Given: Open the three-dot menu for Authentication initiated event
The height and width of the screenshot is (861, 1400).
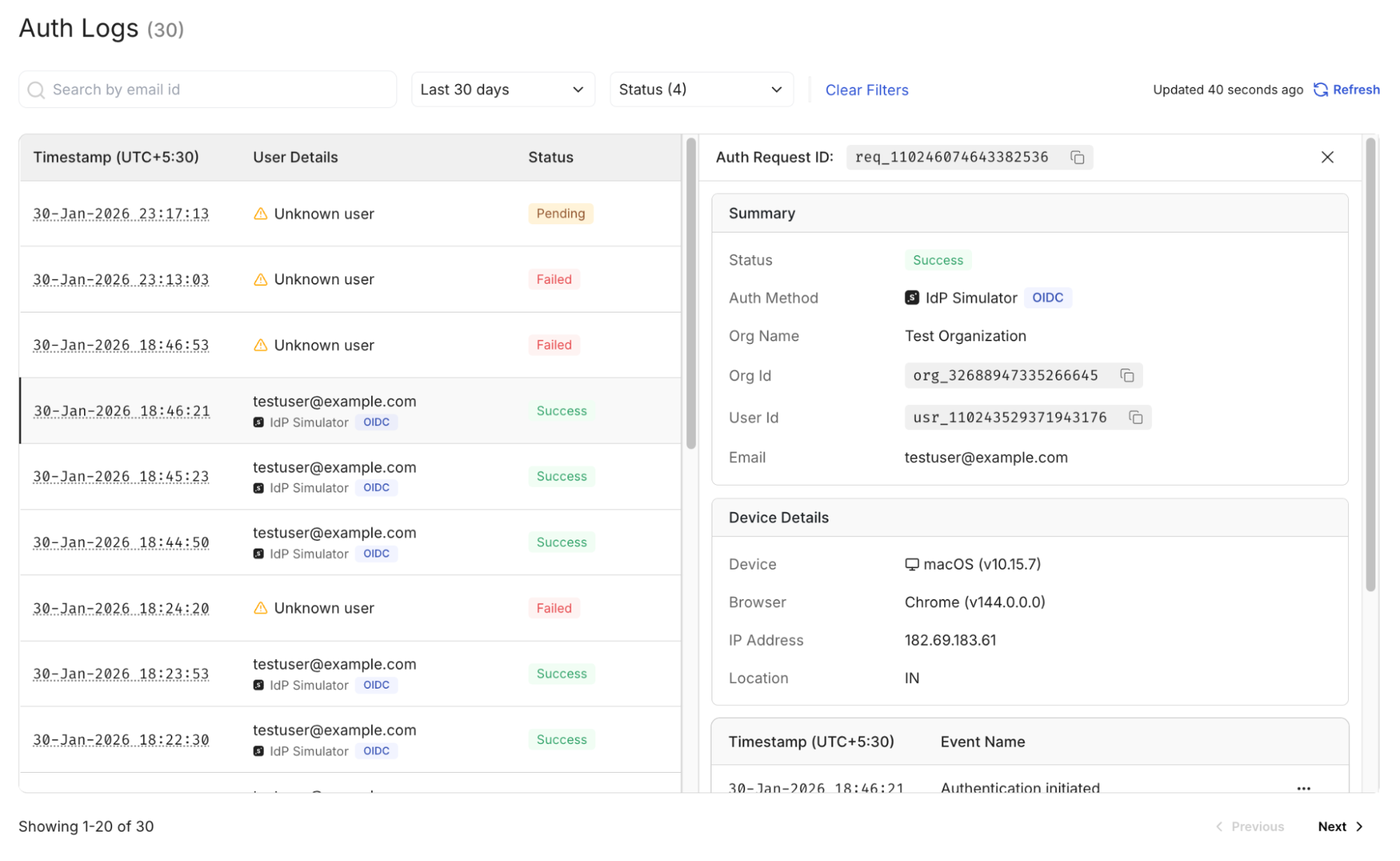Looking at the screenshot, I should coord(1303,787).
